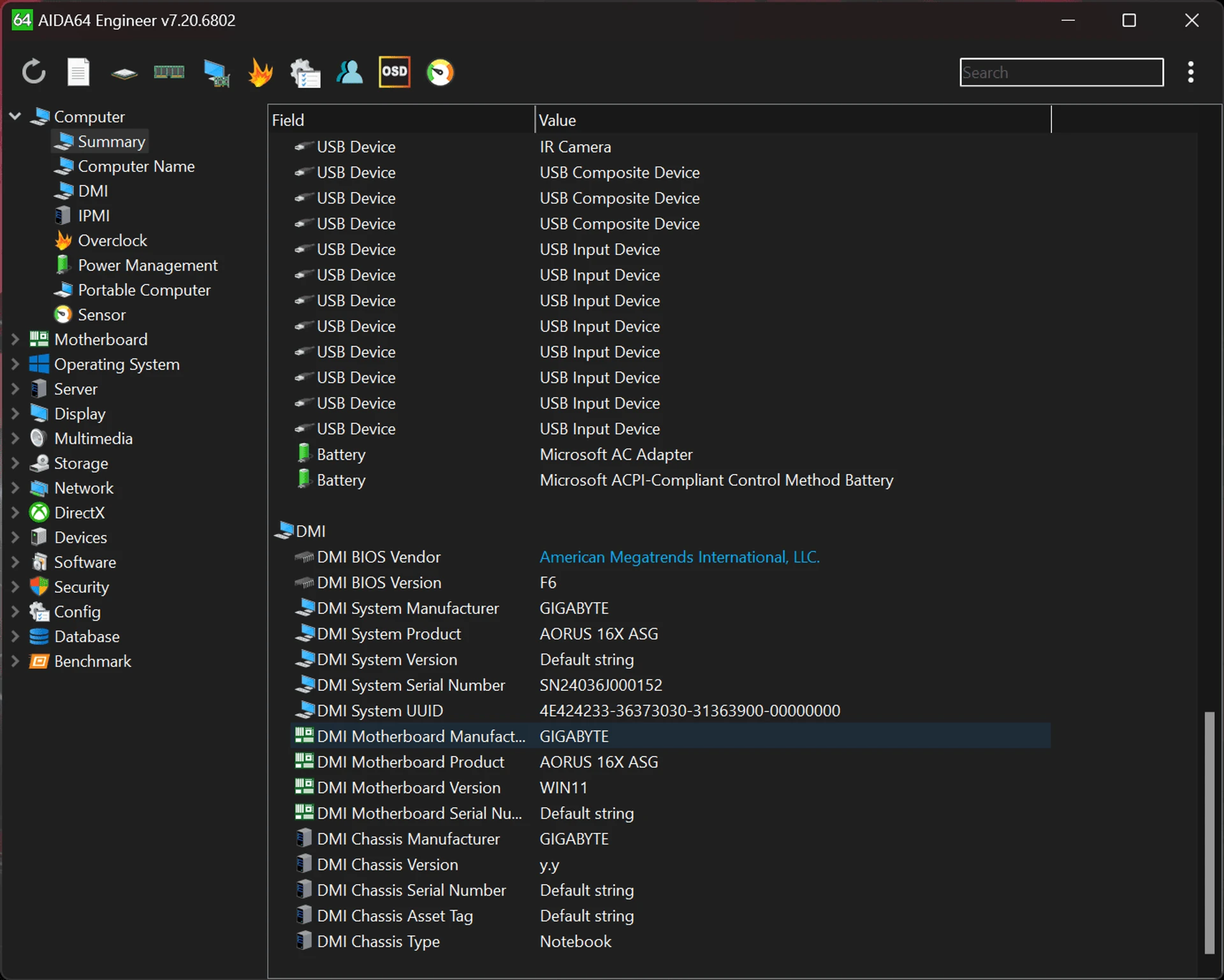
Task: Expand the DirectX tree node
Action: pyautogui.click(x=15, y=513)
